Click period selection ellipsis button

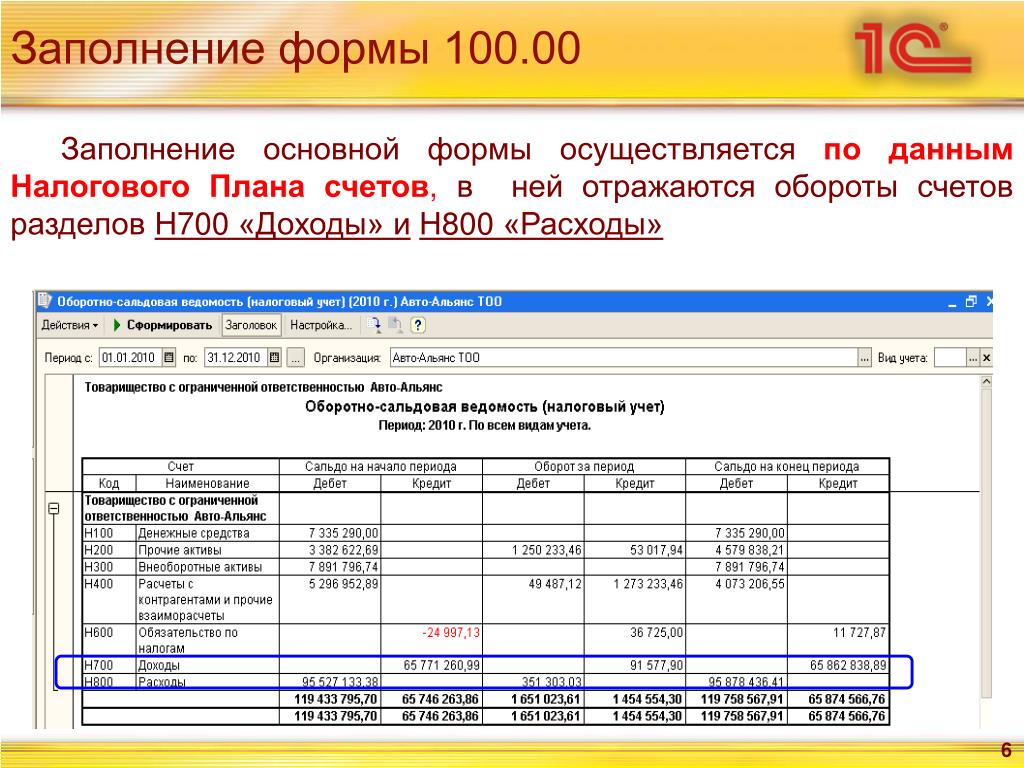click(295, 357)
